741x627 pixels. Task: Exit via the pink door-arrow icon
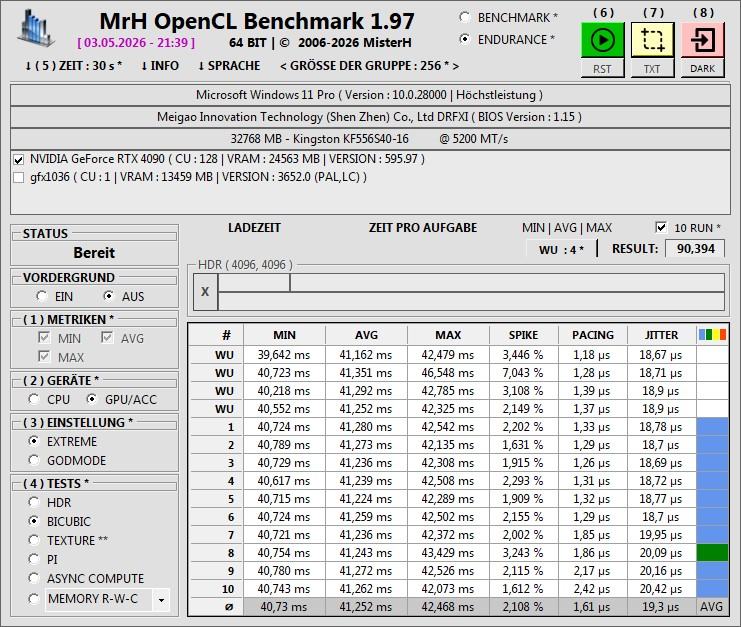tap(703, 40)
